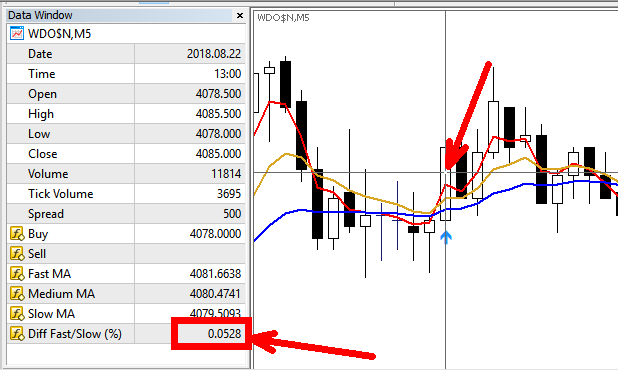The image size is (618, 371).
Task: Select the Spread value 500
Action: (x=232, y=214)
